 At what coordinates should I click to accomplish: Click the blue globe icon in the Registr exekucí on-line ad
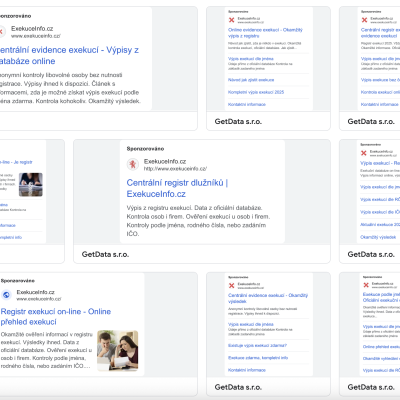pyautogui.click(x=6, y=295)
